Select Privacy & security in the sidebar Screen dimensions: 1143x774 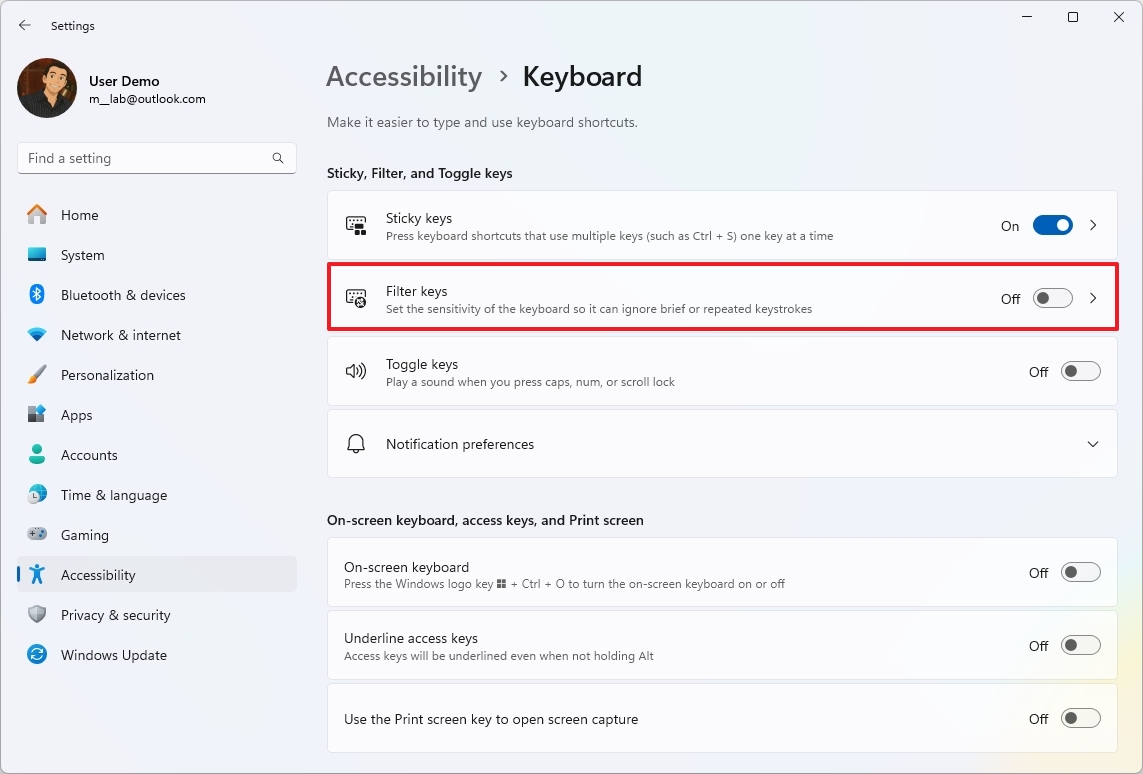coord(116,615)
